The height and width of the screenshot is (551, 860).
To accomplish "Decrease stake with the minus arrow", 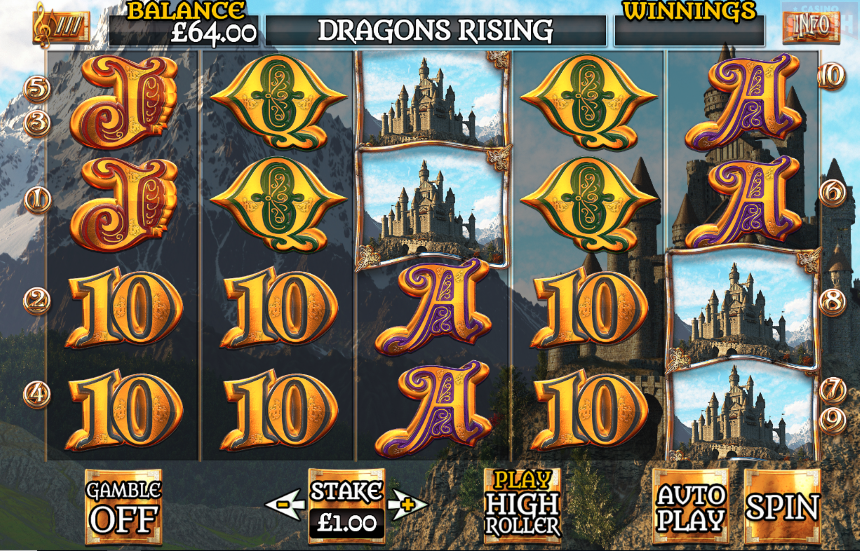I will tap(285, 504).
